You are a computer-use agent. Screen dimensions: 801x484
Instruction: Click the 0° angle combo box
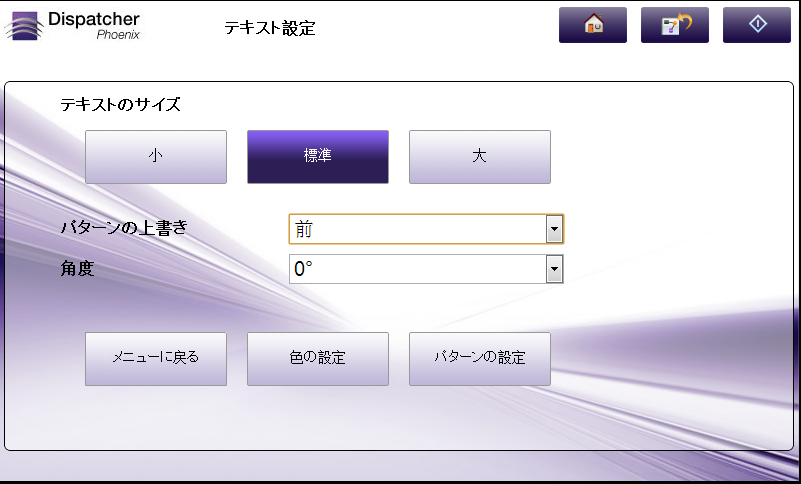(426, 269)
